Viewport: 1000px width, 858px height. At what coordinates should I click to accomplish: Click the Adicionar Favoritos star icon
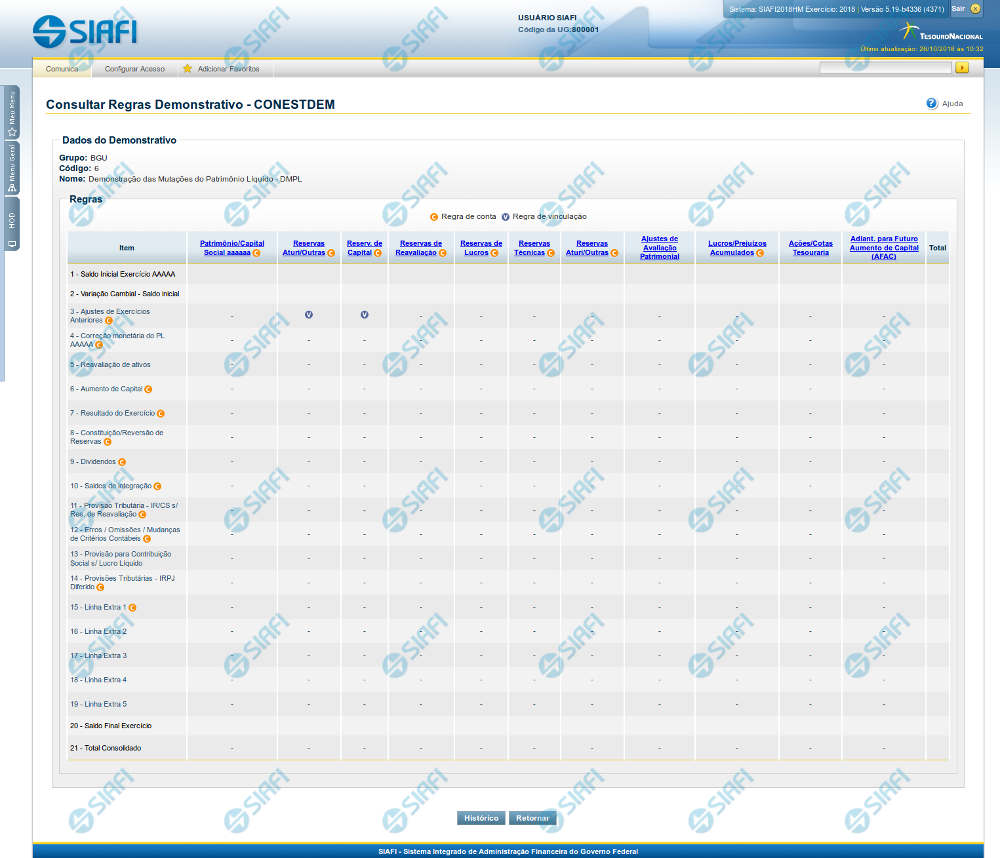point(187,69)
